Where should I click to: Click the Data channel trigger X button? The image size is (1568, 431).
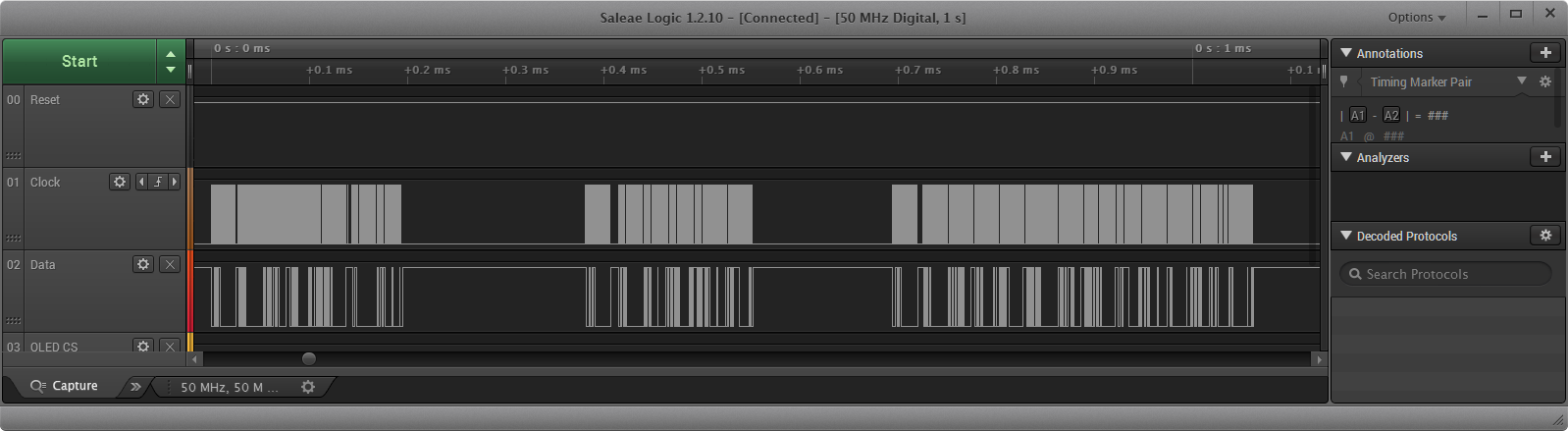coord(170,264)
